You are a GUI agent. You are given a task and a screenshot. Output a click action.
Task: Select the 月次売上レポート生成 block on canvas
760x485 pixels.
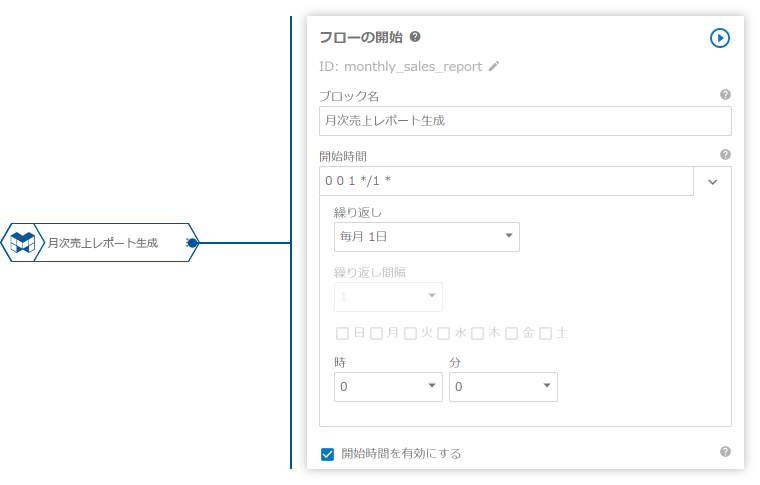100,243
